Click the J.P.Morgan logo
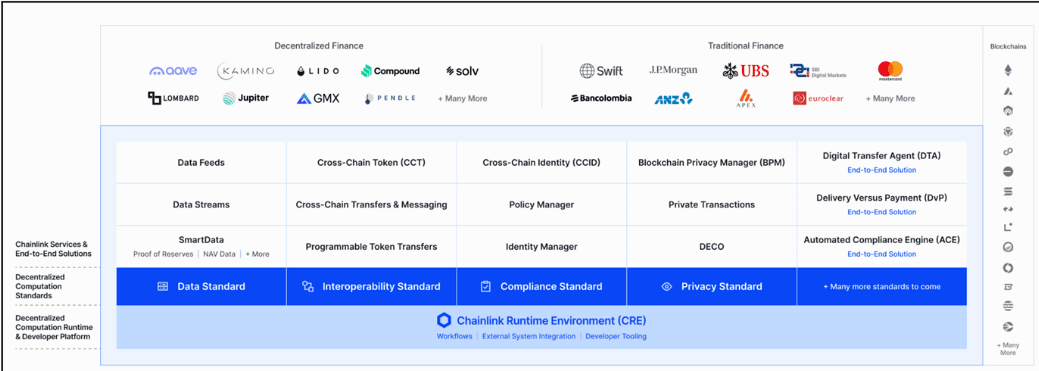 [673, 70]
